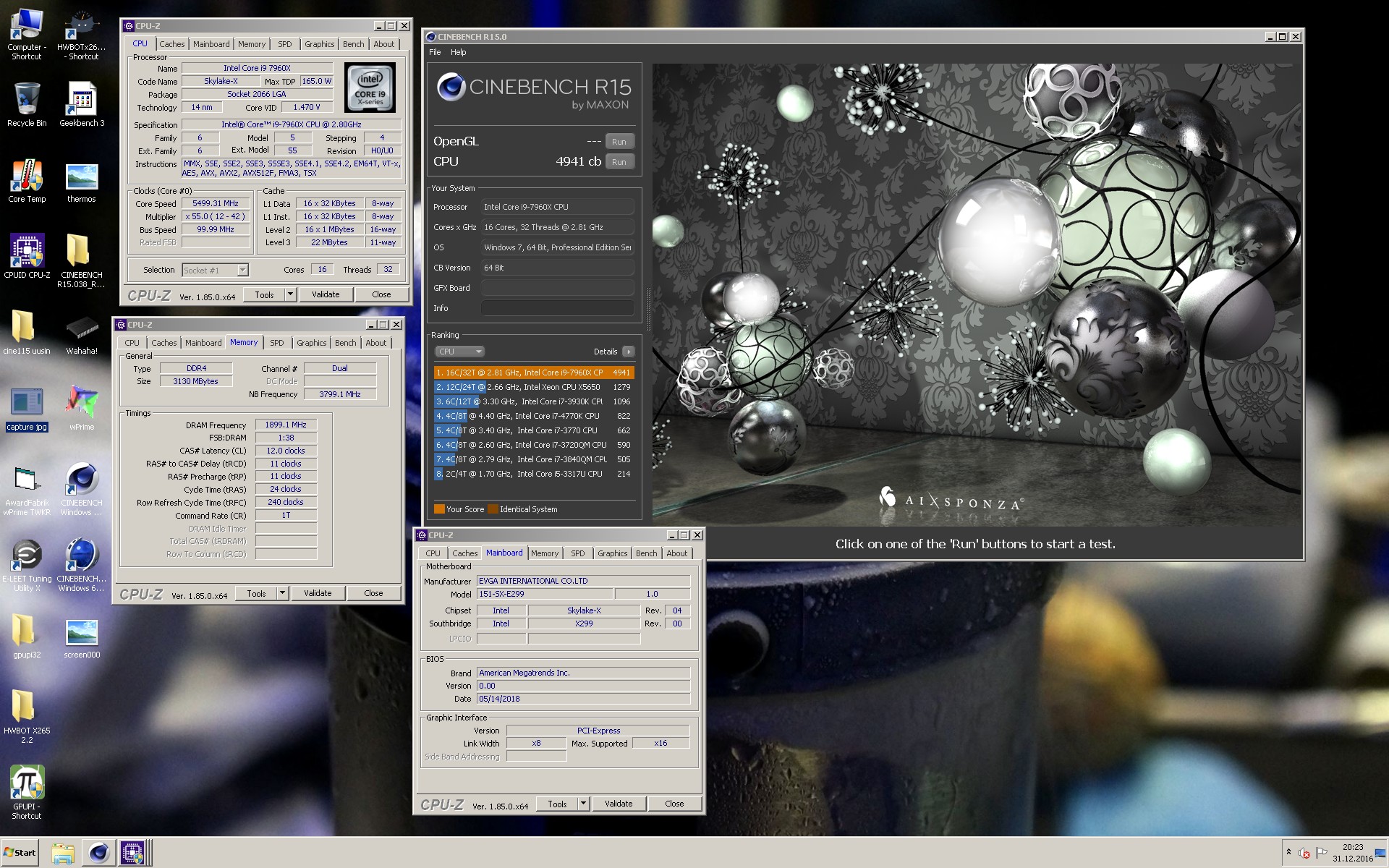Viewport: 1389px width, 868px height.
Task: Select the GPUPI shortcut desktop icon
Action: (x=27, y=792)
